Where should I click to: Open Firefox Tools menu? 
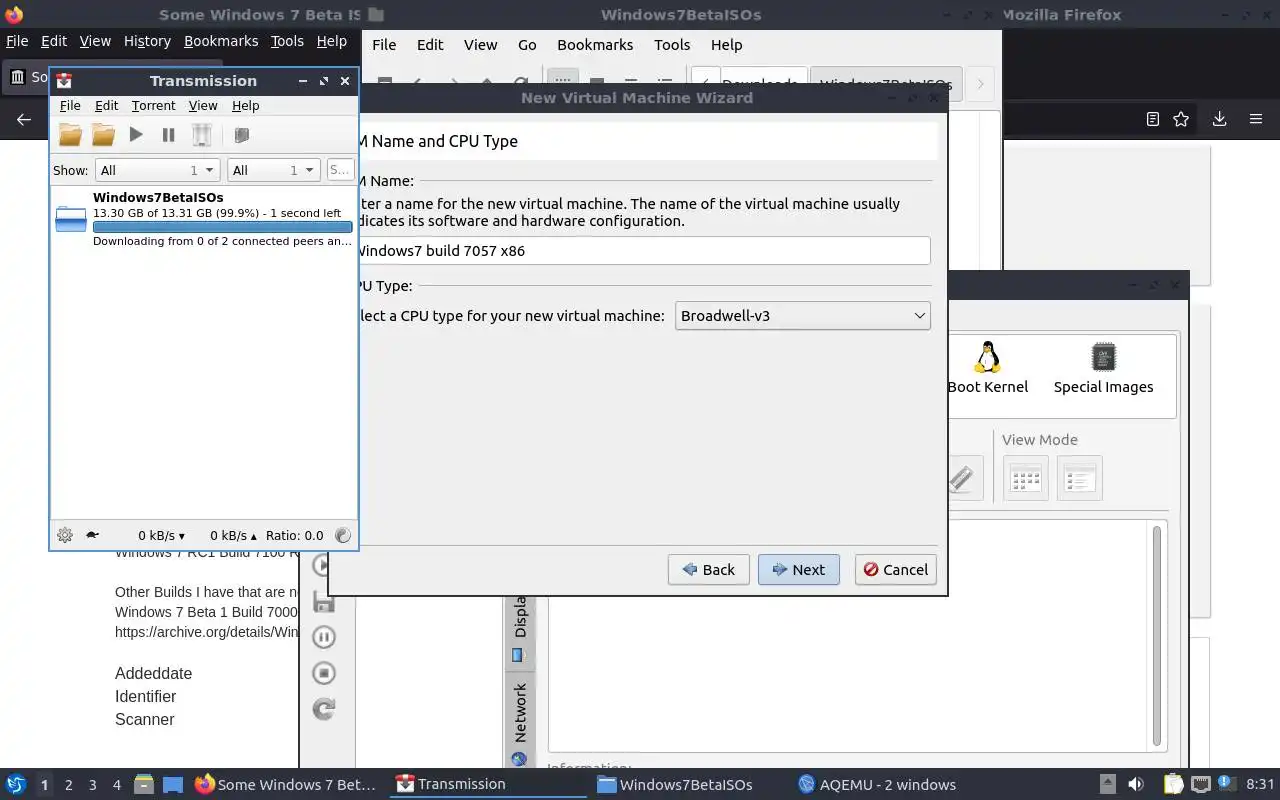pyautogui.click(x=287, y=41)
